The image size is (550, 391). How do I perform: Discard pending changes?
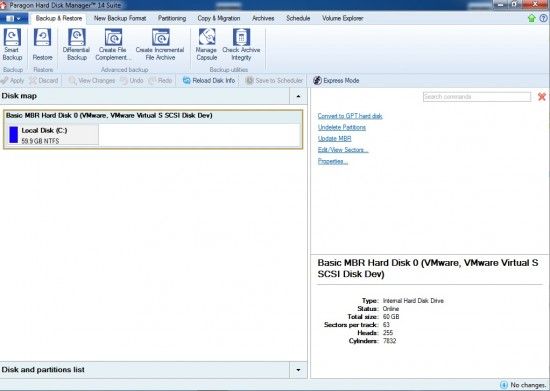click(44, 81)
